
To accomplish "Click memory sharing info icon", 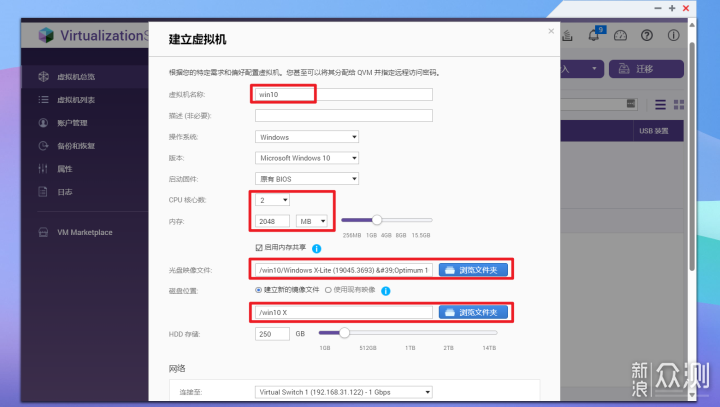I will click(x=316, y=249).
